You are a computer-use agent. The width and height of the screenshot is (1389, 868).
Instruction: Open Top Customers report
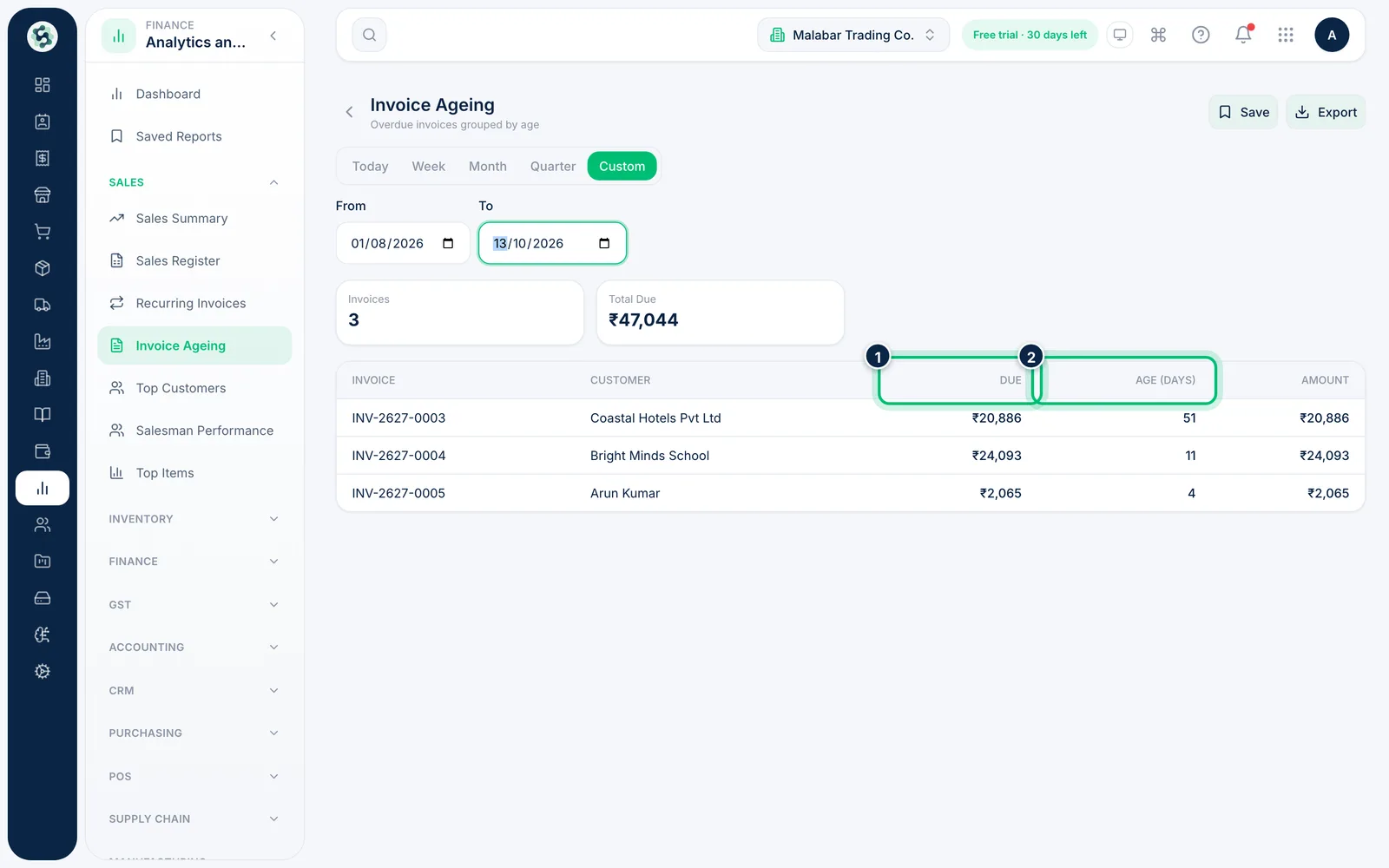pos(194,388)
